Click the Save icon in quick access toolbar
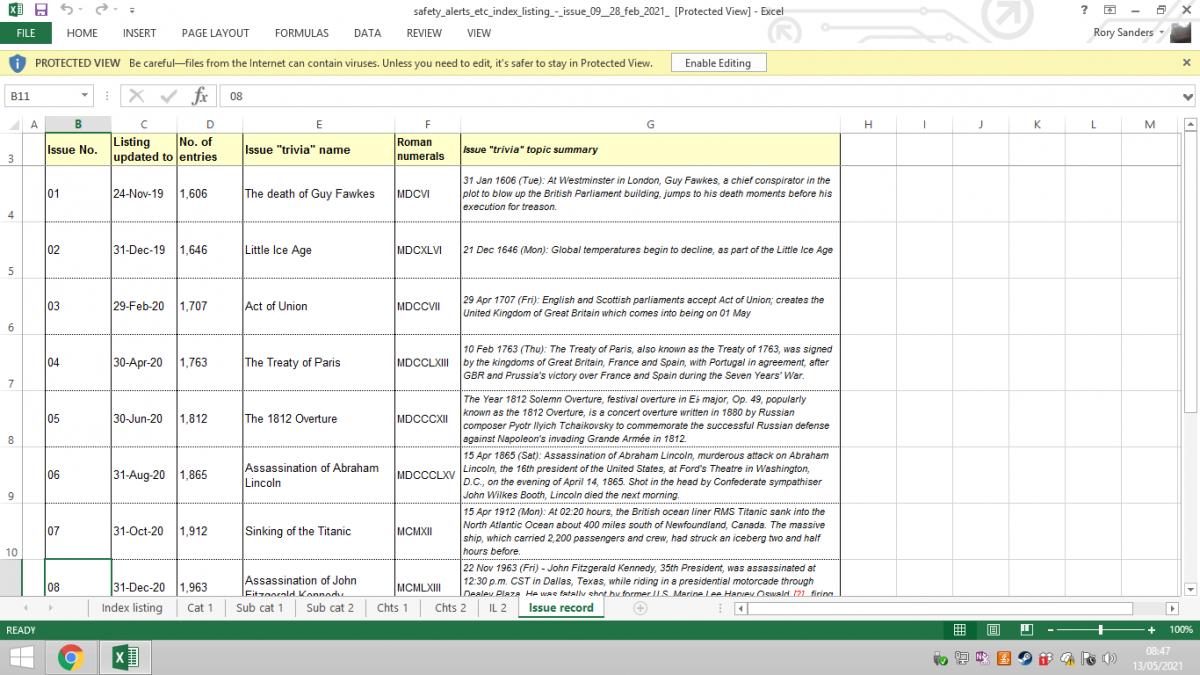This screenshot has height=675, width=1200. tap(41, 10)
